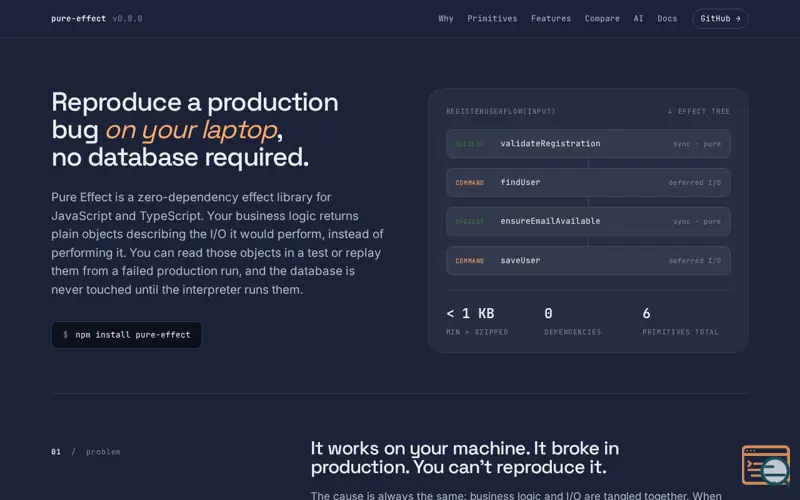Click the EFFECT TREE label
This screenshot has width=800, height=500.
[699, 111]
